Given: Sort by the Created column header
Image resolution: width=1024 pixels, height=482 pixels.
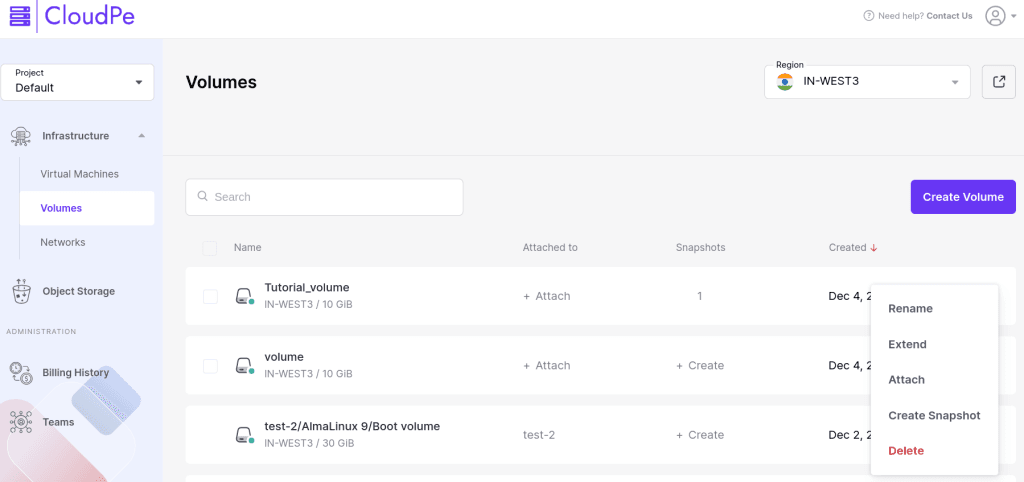Looking at the screenshot, I should (x=847, y=248).
